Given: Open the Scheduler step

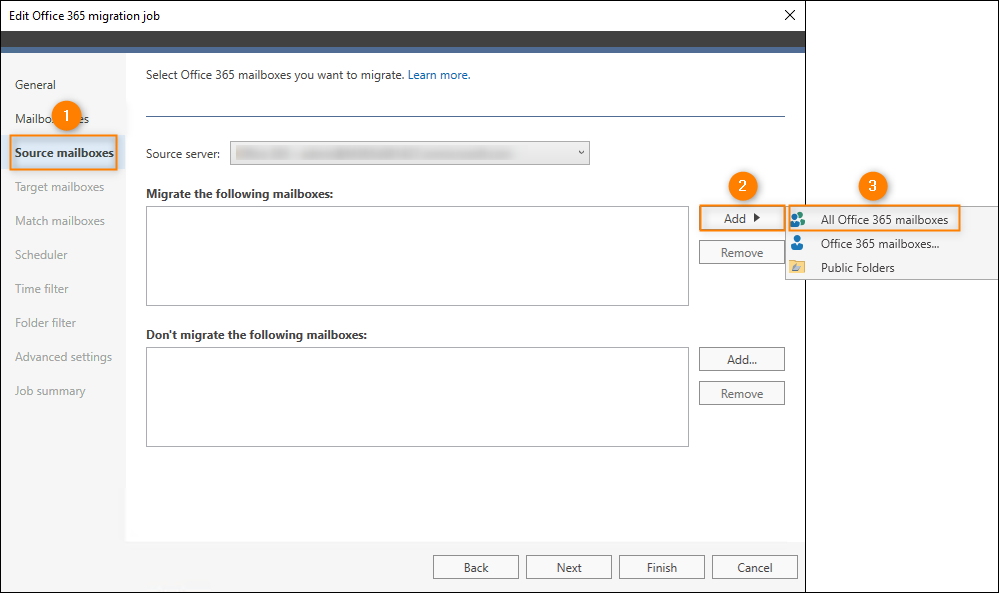Looking at the screenshot, I should point(41,255).
